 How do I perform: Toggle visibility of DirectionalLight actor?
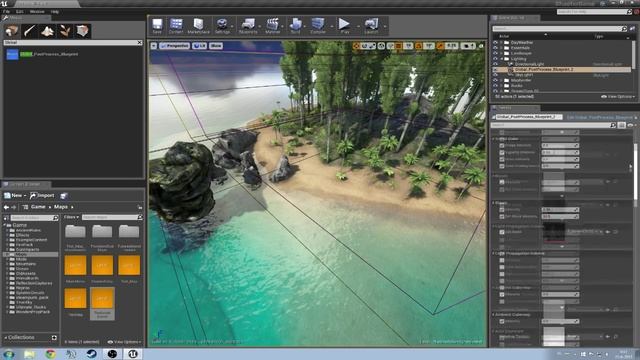pos(496,64)
